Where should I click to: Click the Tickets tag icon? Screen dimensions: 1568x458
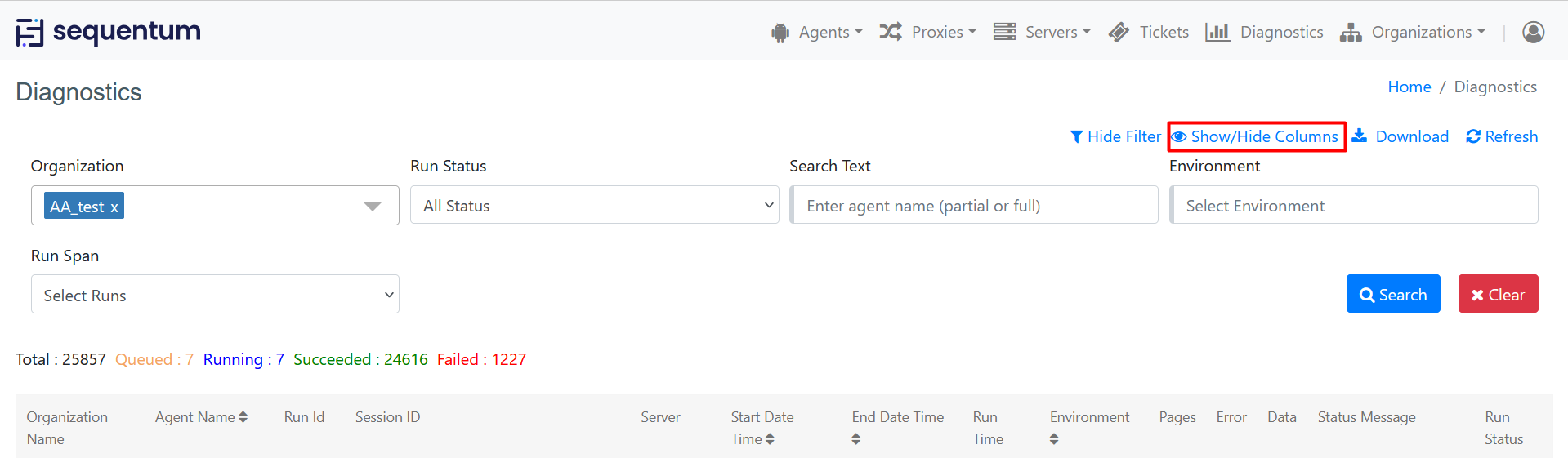[1119, 32]
